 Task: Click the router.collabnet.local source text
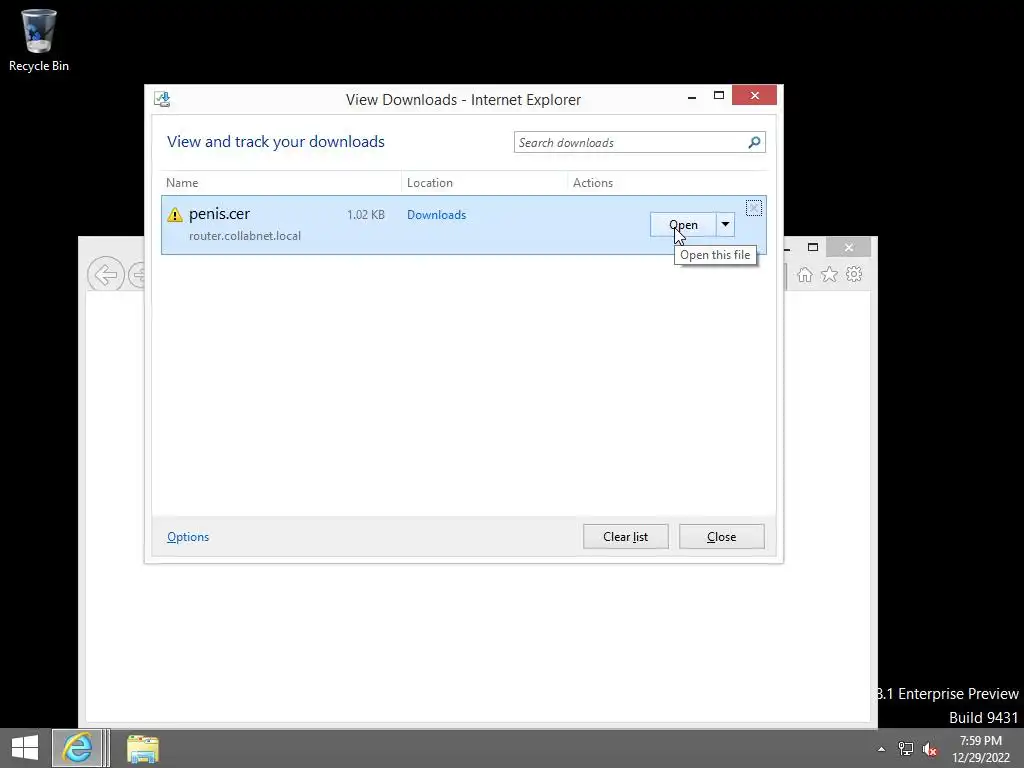click(245, 236)
